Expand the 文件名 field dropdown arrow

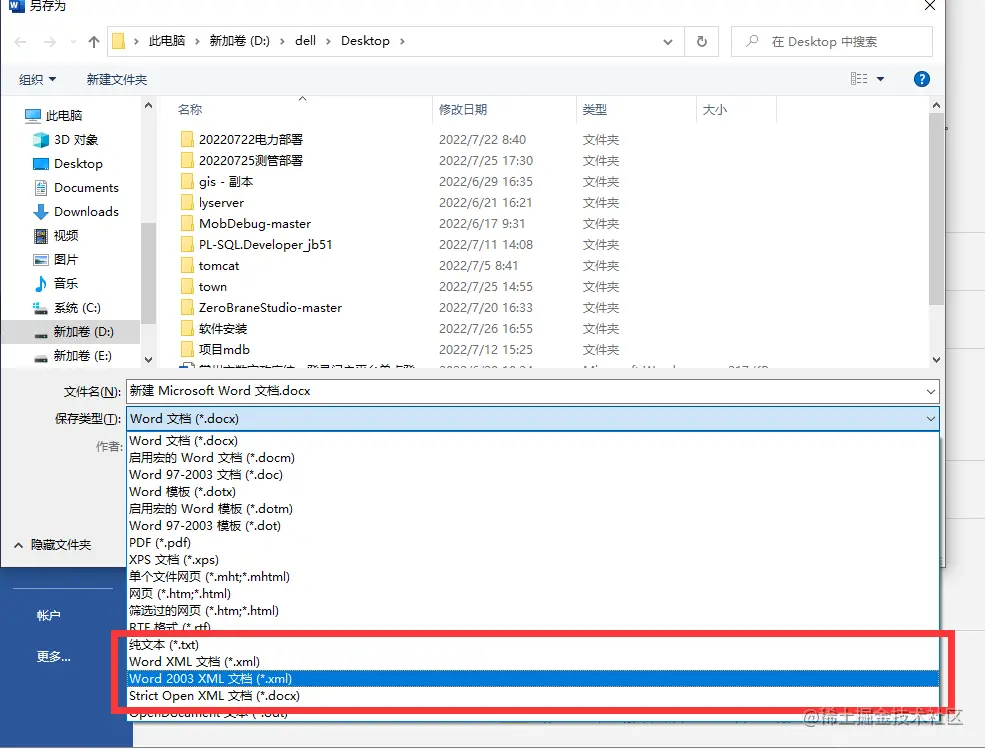[930, 391]
